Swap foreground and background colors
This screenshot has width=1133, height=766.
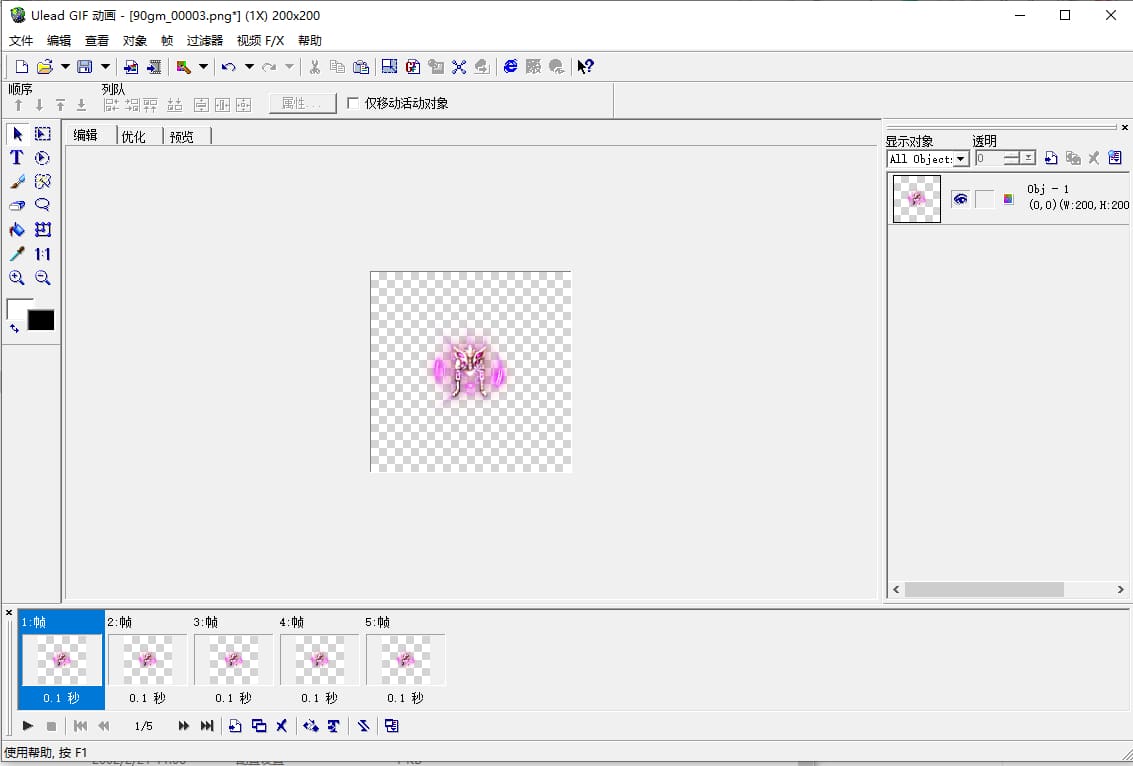(x=14, y=329)
